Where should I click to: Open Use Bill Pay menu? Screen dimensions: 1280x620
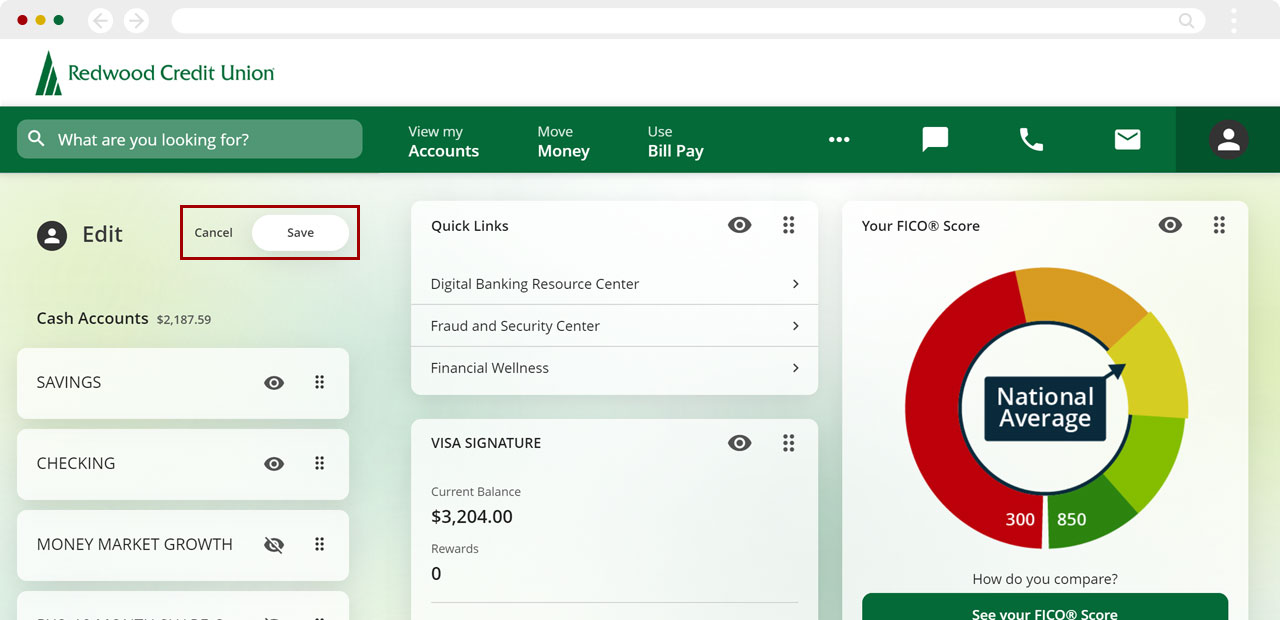[676, 141]
